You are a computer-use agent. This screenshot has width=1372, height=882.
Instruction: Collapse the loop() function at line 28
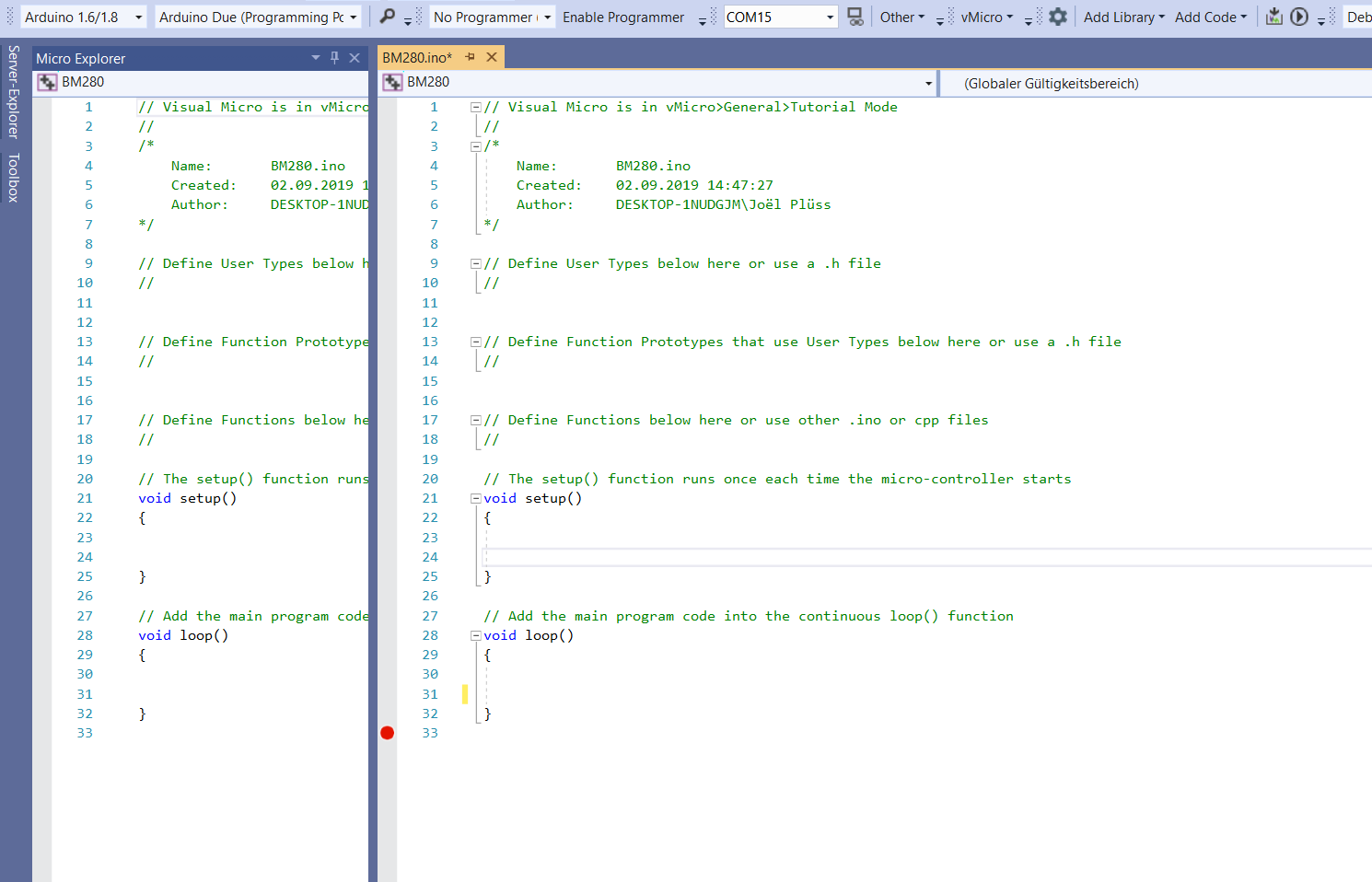tap(476, 635)
